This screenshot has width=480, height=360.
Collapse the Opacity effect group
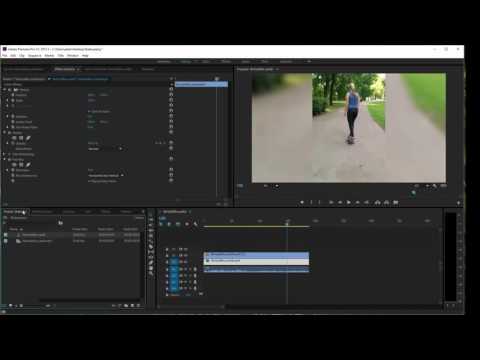(5, 132)
